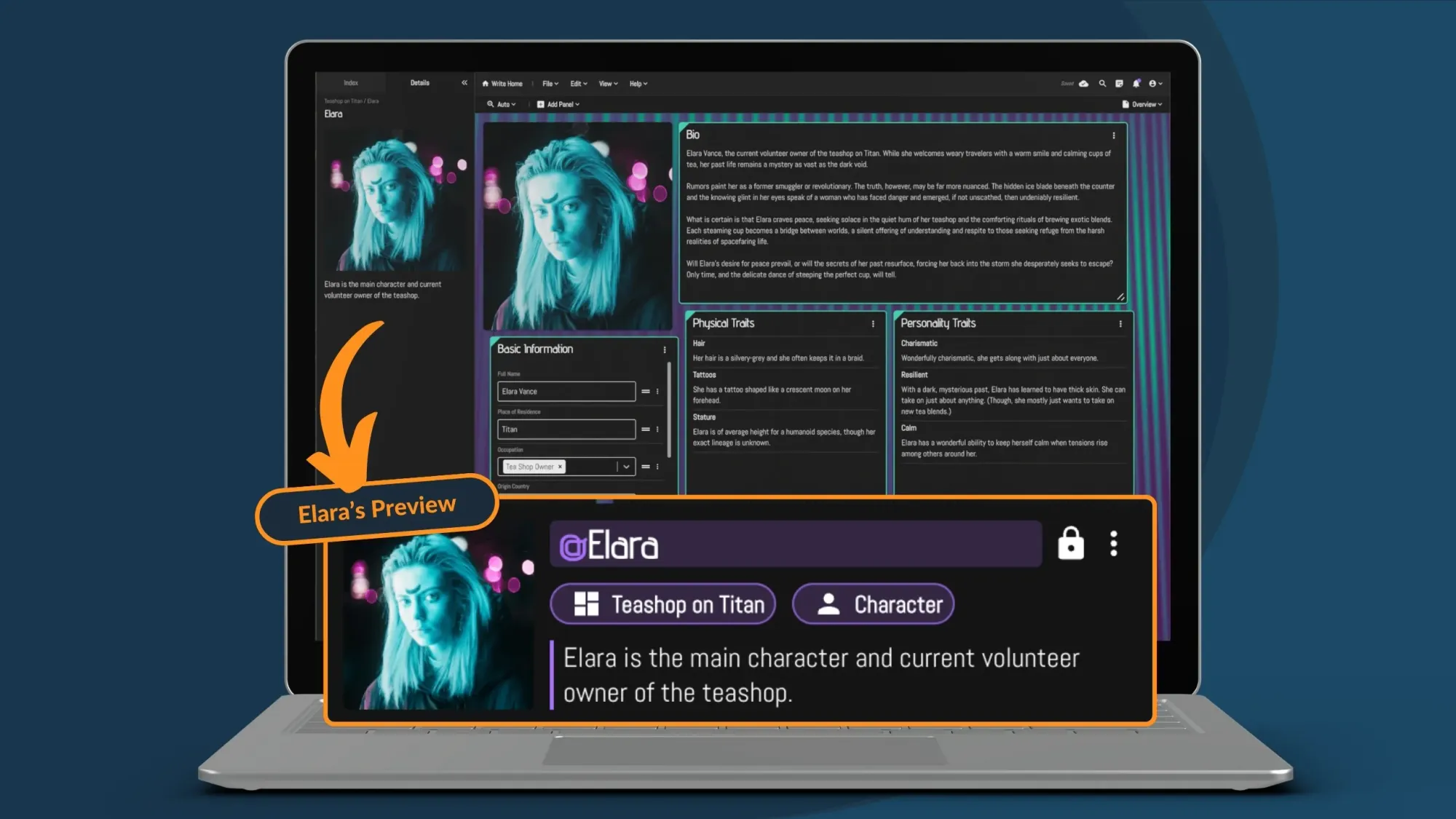Click the cloud saved icon

[x=1084, y=84]
